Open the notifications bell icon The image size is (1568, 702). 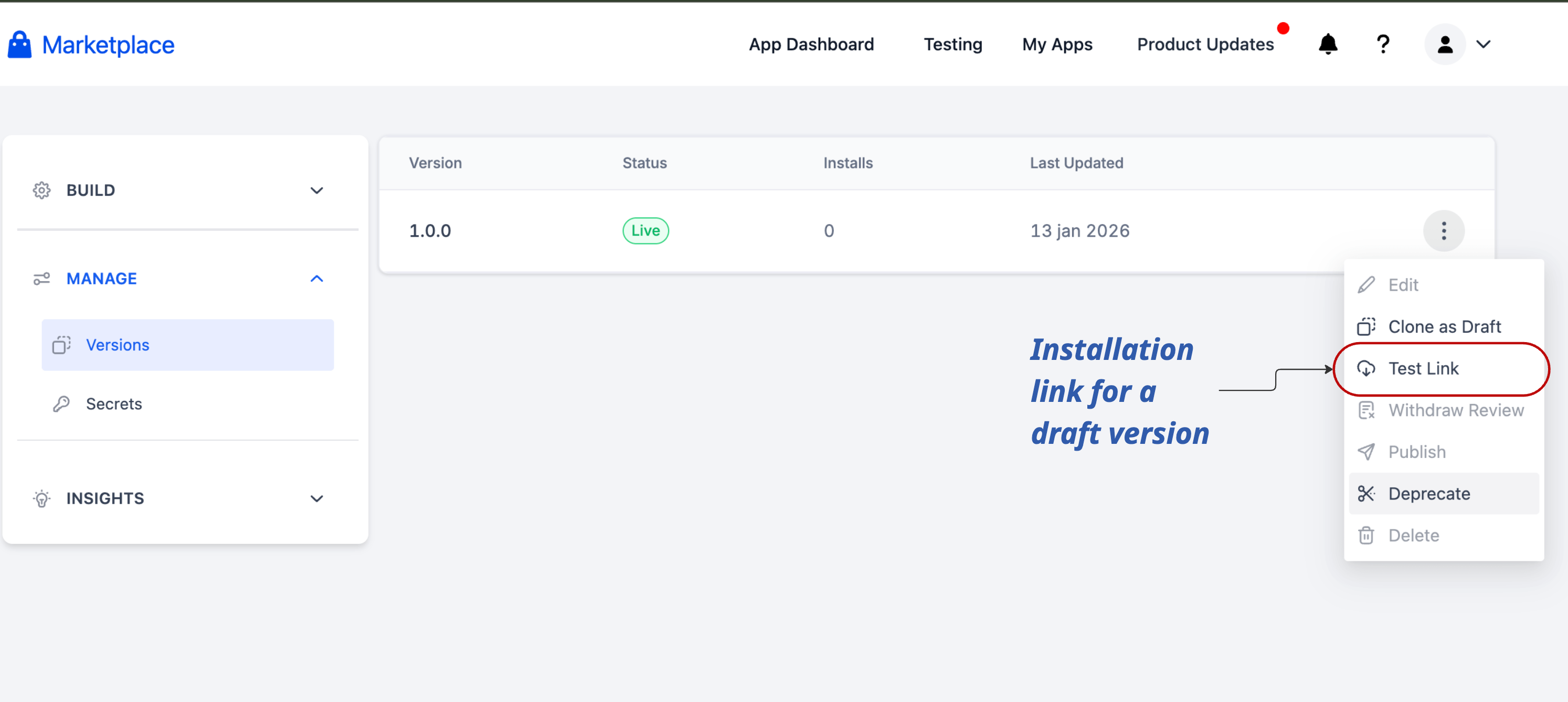[1328, 45]
